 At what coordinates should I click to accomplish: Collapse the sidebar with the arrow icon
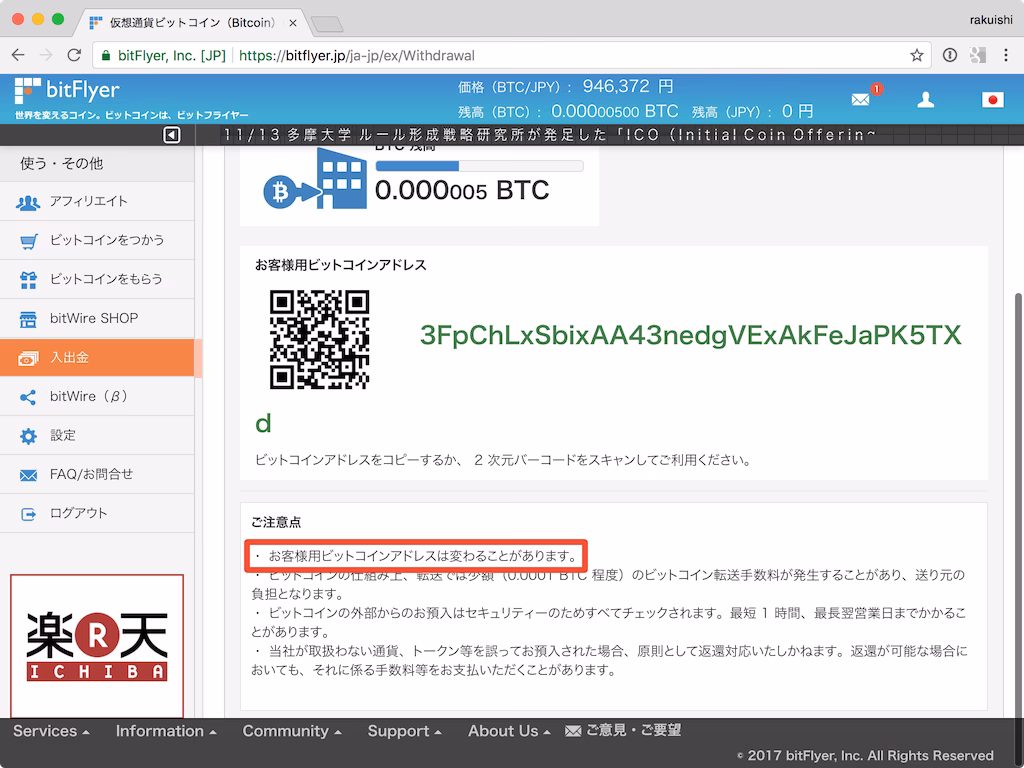tap(172, 135)
